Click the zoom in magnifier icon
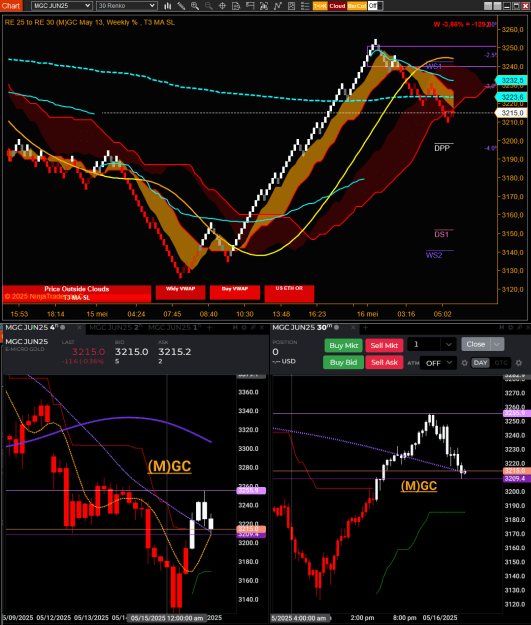This screenshot has width=531, height=625. [x=195, y=6]
